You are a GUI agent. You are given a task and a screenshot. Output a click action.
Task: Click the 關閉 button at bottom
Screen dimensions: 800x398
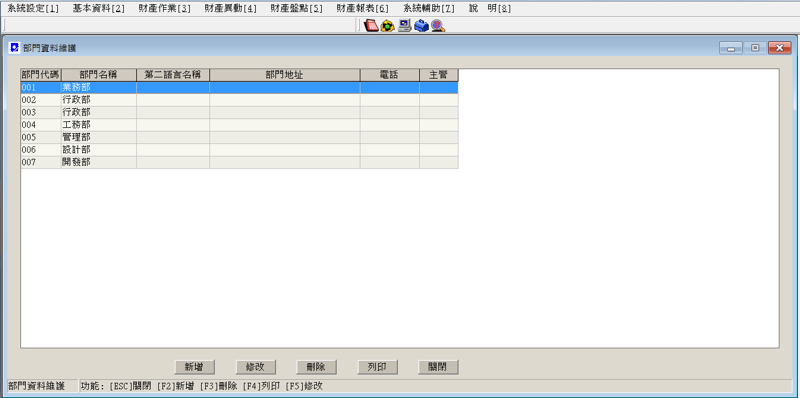click(x=438, y=367)
